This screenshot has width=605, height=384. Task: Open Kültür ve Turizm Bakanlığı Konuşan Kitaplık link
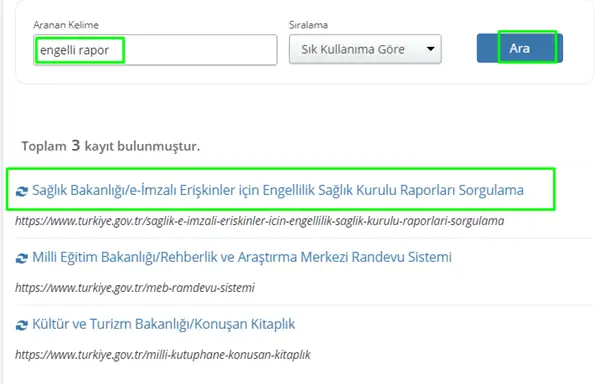click(163, 324)
